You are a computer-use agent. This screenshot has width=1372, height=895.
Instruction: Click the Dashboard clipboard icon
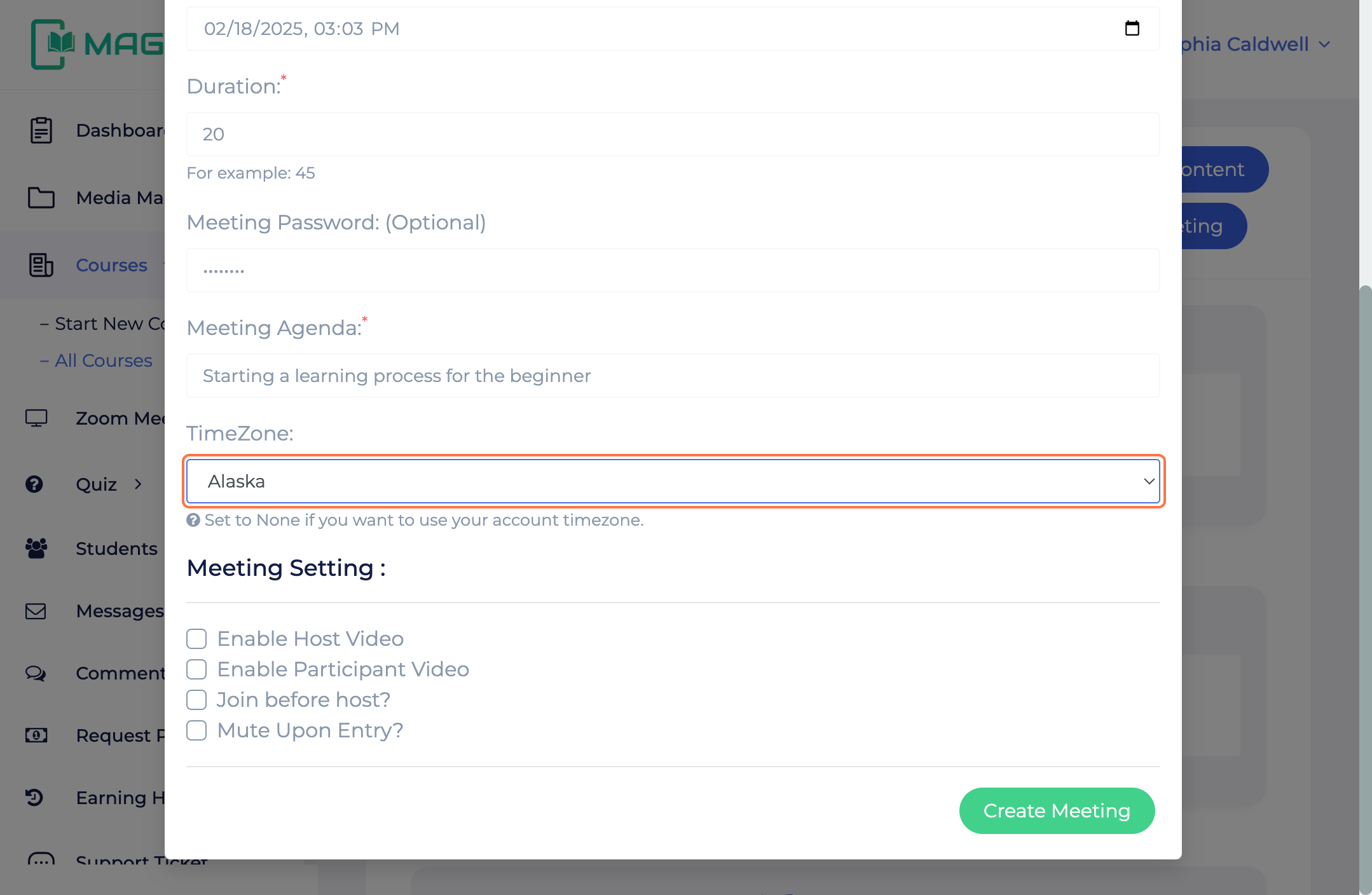(x=41, y=130)
